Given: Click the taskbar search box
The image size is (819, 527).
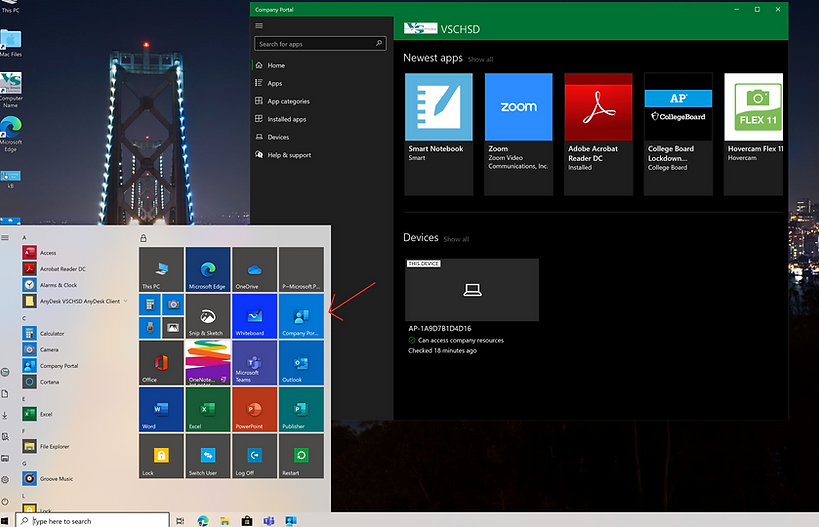Looking at the screenshot, I should (92, 520).
